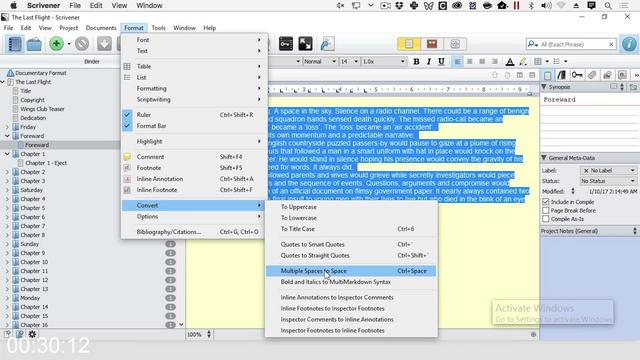The width and height of the screenshot is (640, 360).
Task: Select Corkboard view mode icon
Action: pos(432,44)
